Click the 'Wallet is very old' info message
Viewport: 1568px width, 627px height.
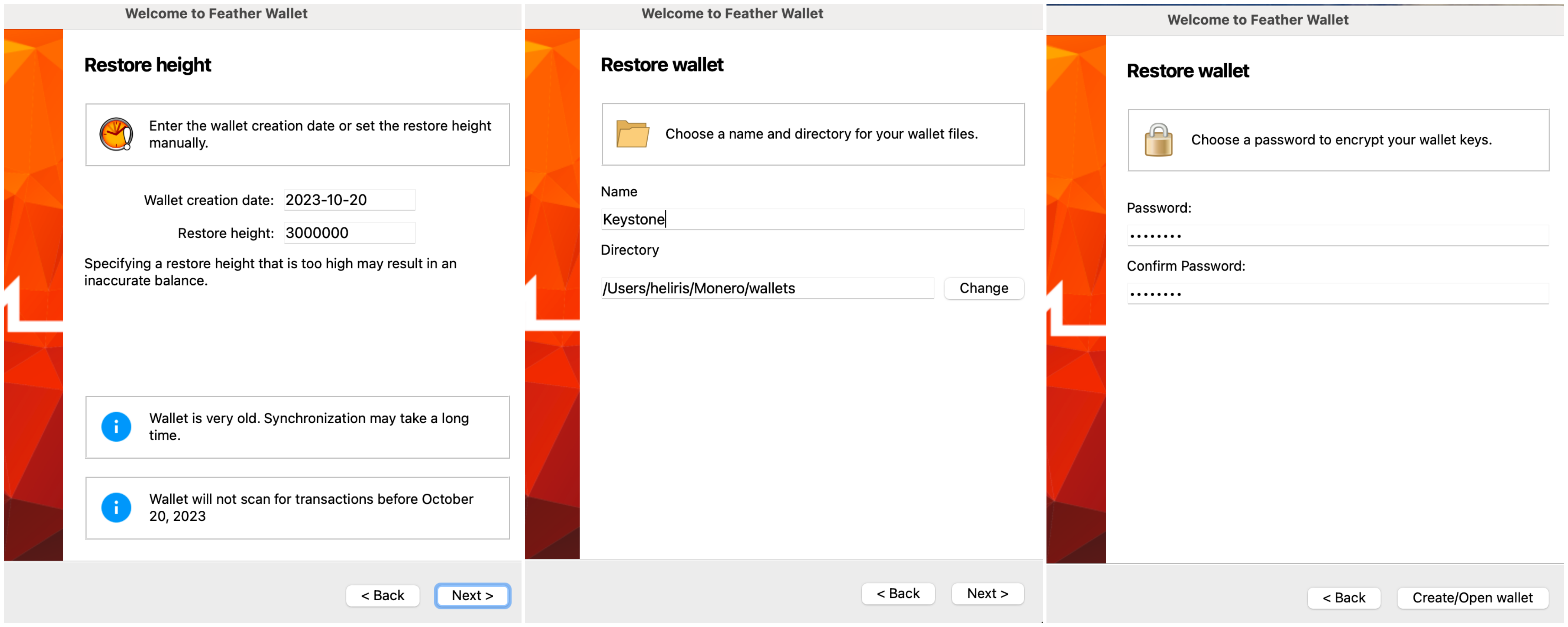click(309, 427)
